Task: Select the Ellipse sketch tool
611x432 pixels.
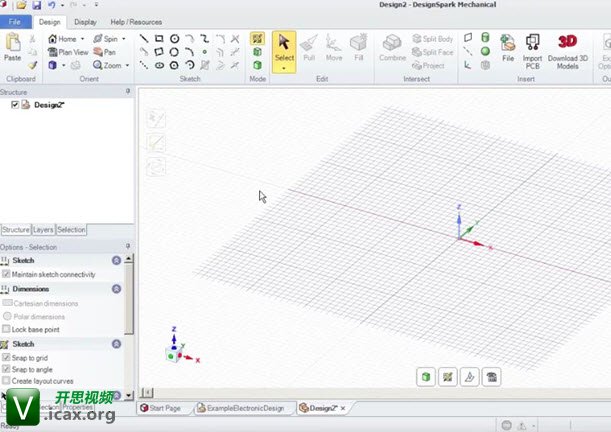Action: point(159,65)
